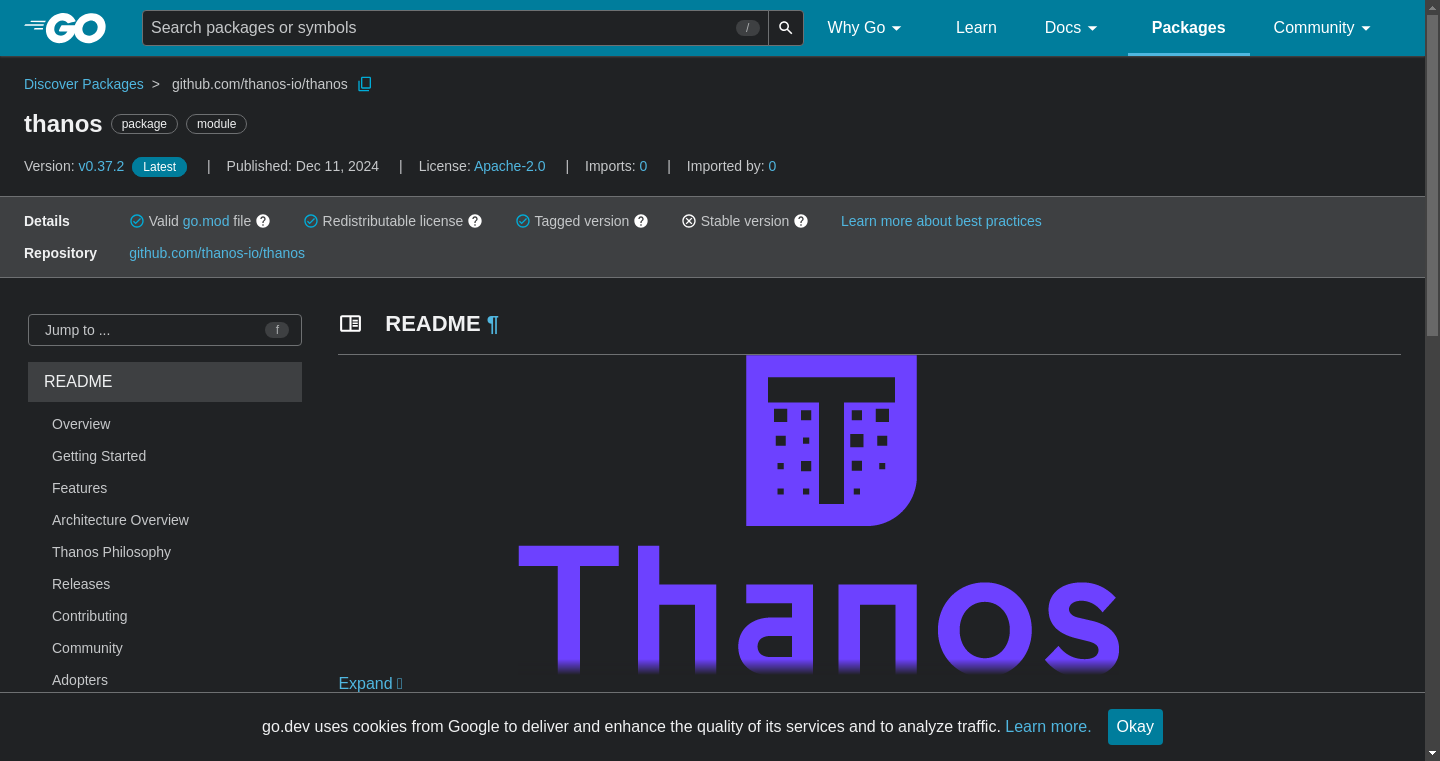
Task: Open the Imported by count link
Action: pos(772,166)
